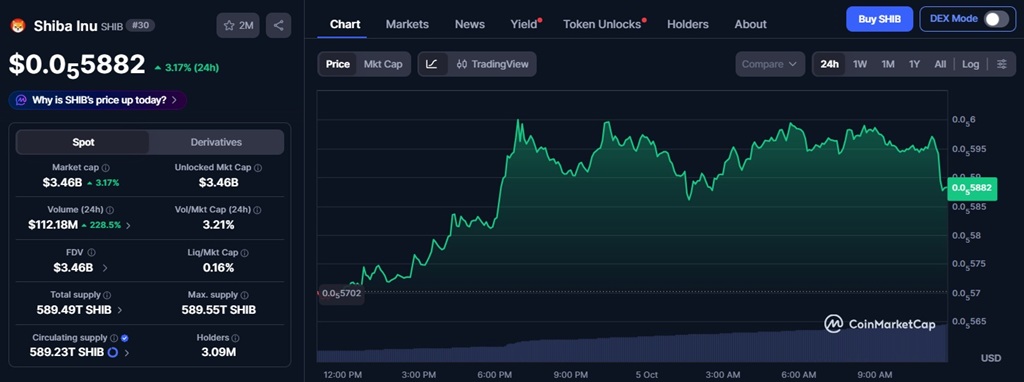Click the $0.0₅5882 price heading
The width and height of the screenshot is (1024, 382).
point(76,65)
